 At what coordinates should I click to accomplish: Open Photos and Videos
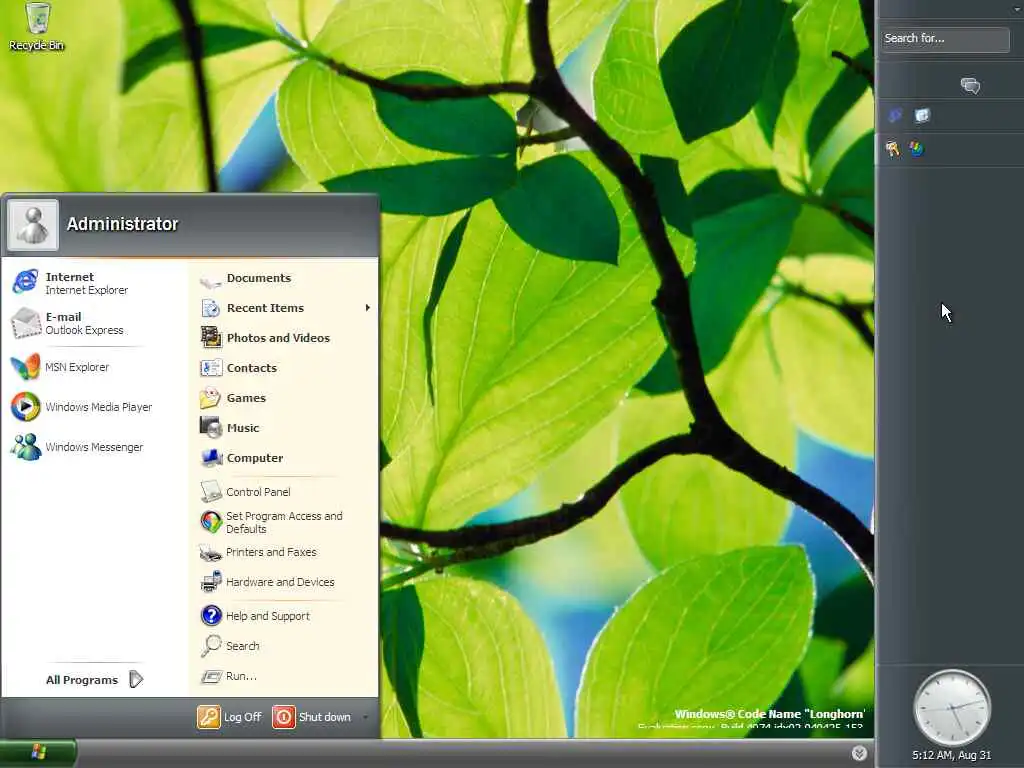pyautogui.click(x=266, y=338)
